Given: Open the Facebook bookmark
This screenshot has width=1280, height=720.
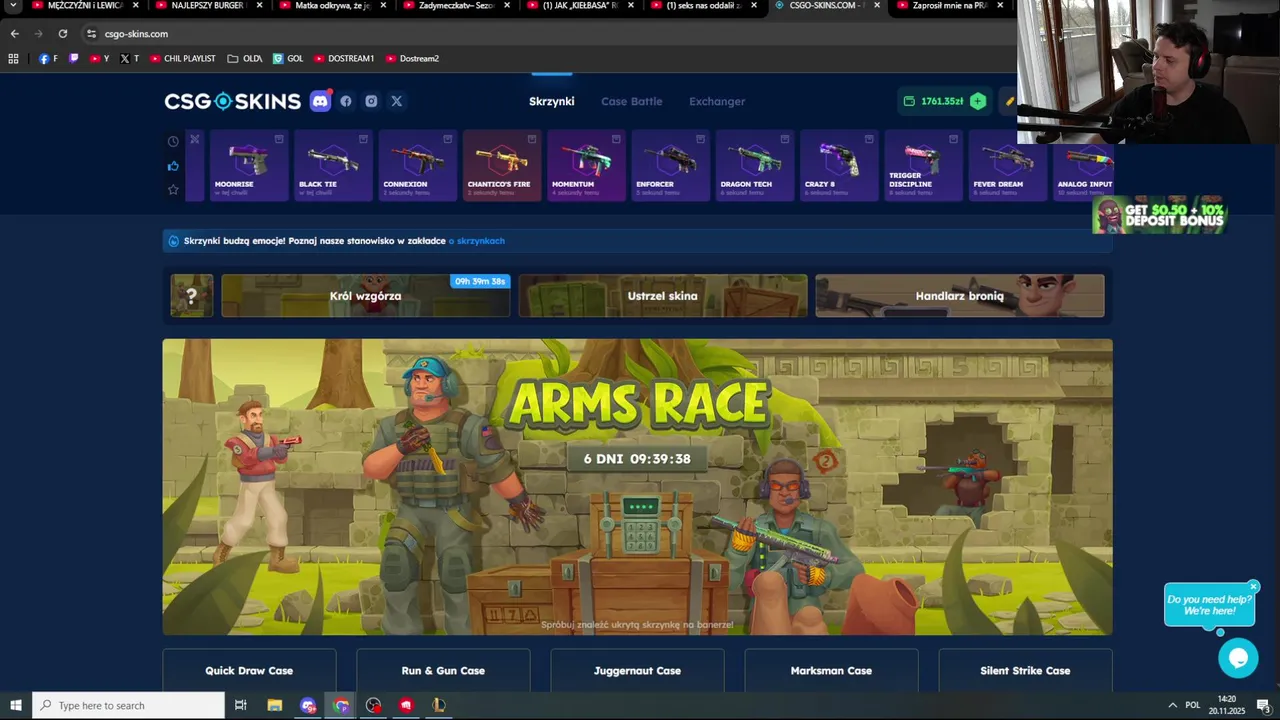Looking at the screenshot, I should click(48, 58).
